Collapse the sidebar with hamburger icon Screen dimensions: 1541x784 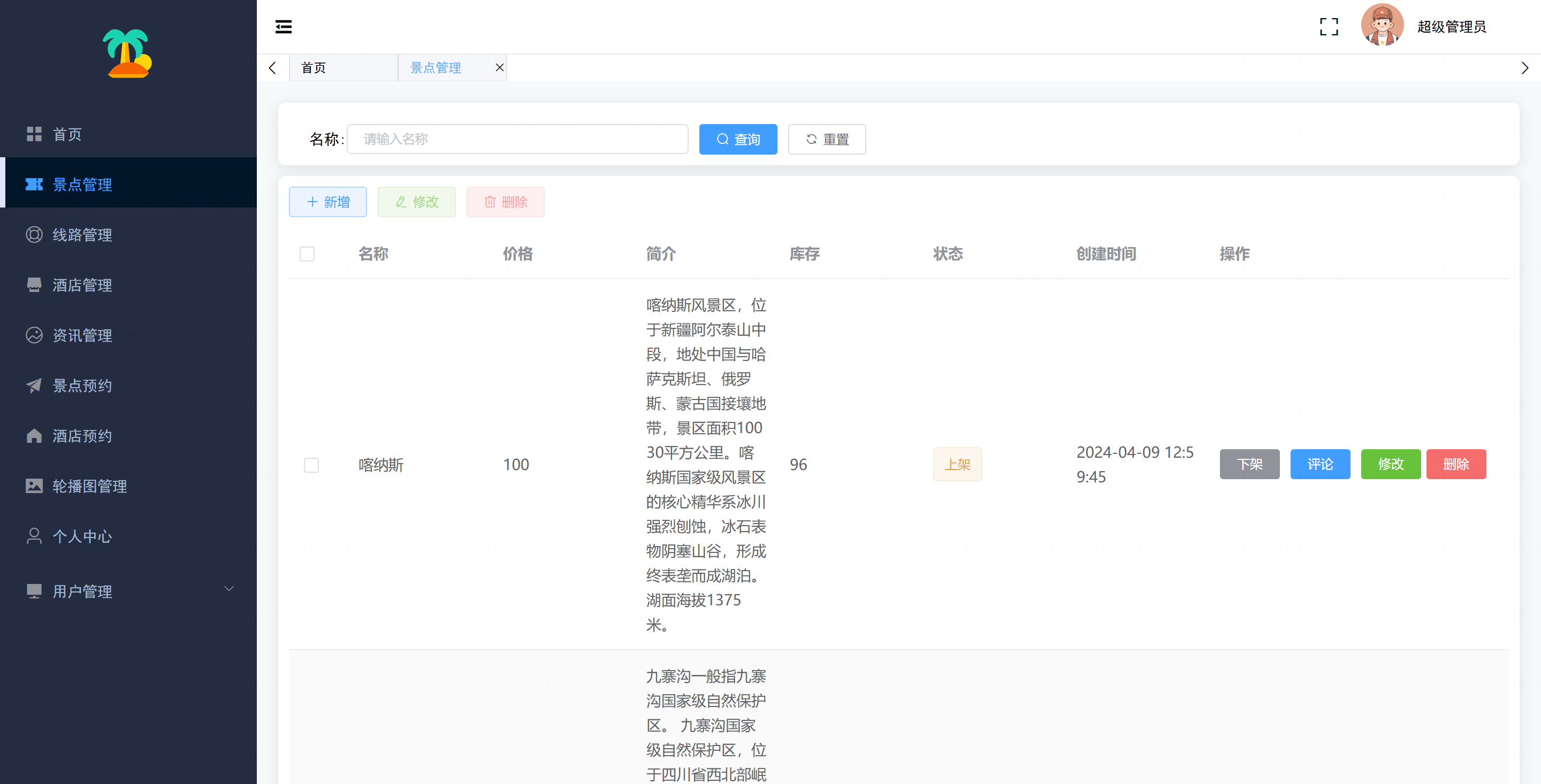coord(283,26)
